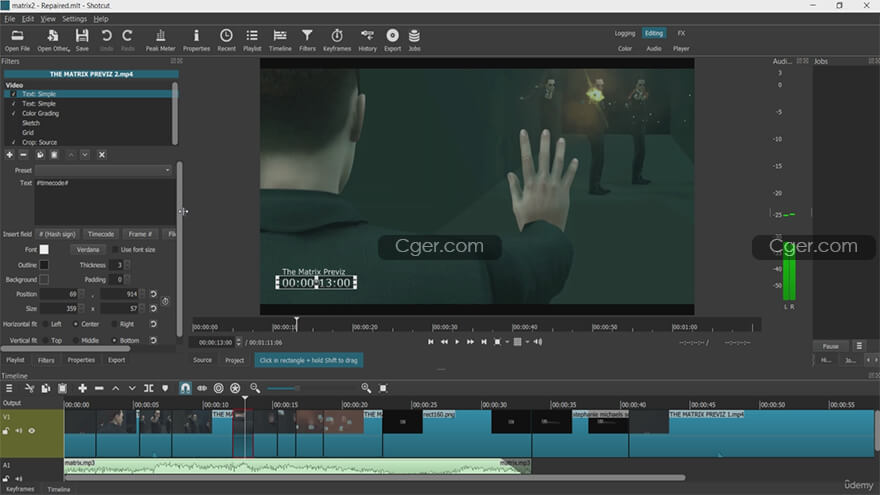Open the File menu
Screen dimensions: 880x495
[x=10, y=19]
